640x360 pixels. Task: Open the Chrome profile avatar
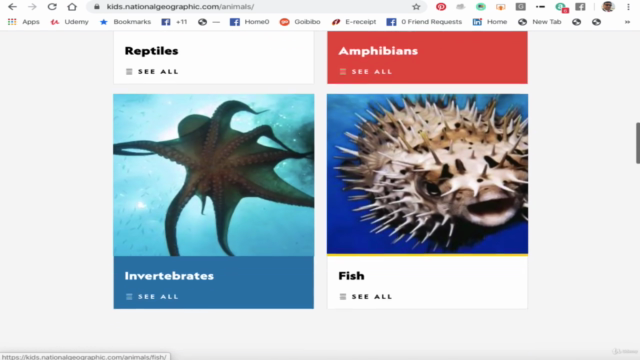[x=608, y=7]
